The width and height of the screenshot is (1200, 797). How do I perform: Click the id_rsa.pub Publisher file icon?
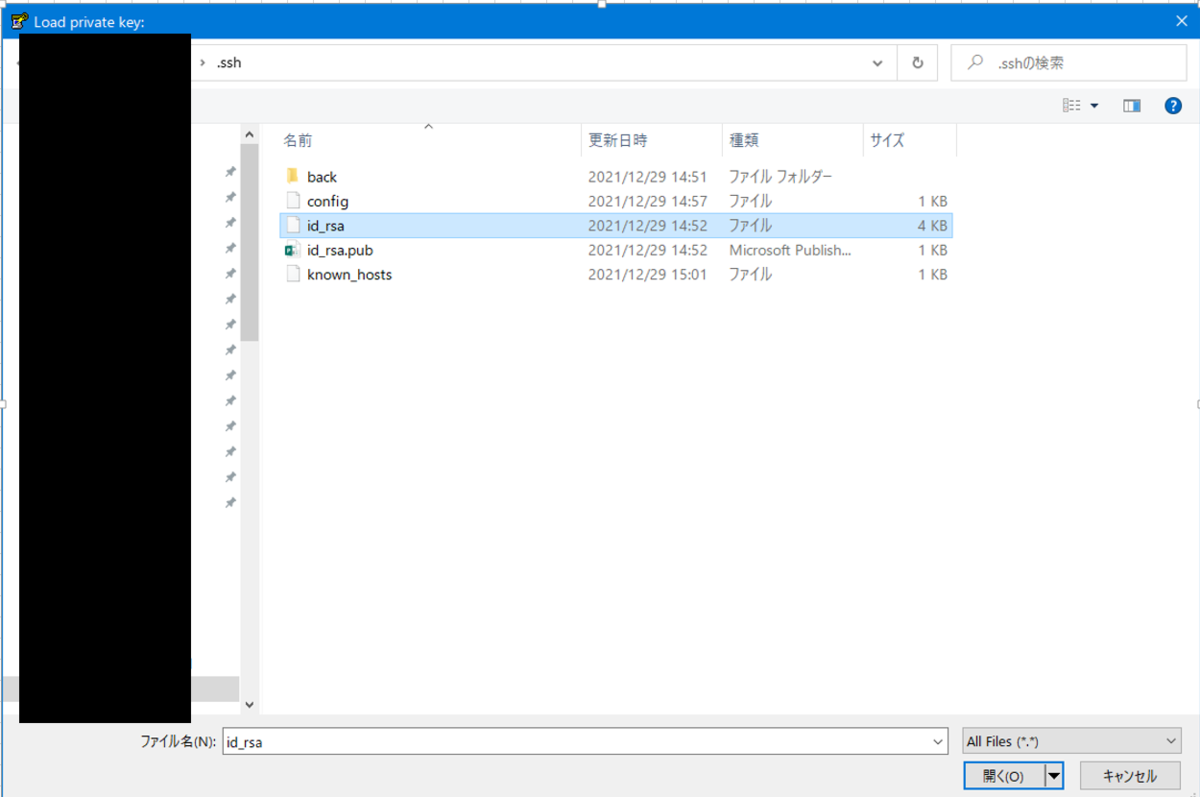pos(293,250)
